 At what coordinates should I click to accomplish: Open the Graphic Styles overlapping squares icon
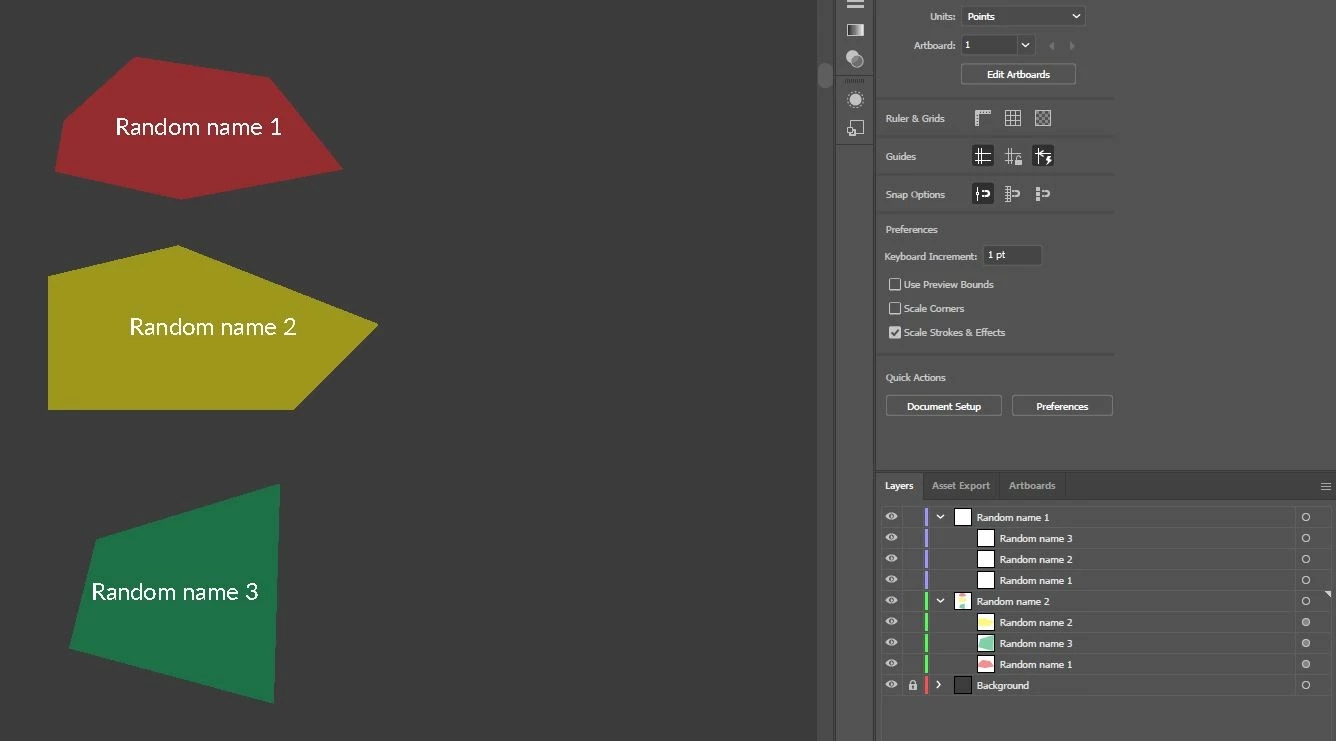click(855, 128)
